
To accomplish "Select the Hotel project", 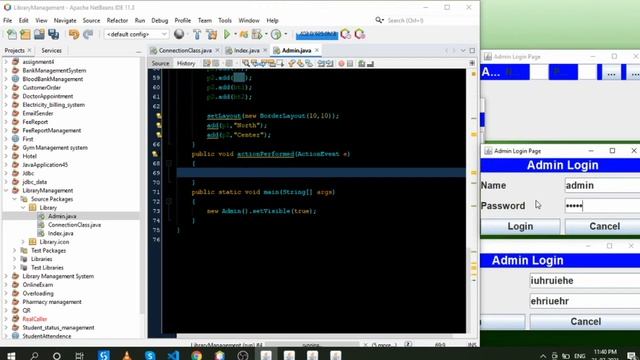I will (29, 156).
